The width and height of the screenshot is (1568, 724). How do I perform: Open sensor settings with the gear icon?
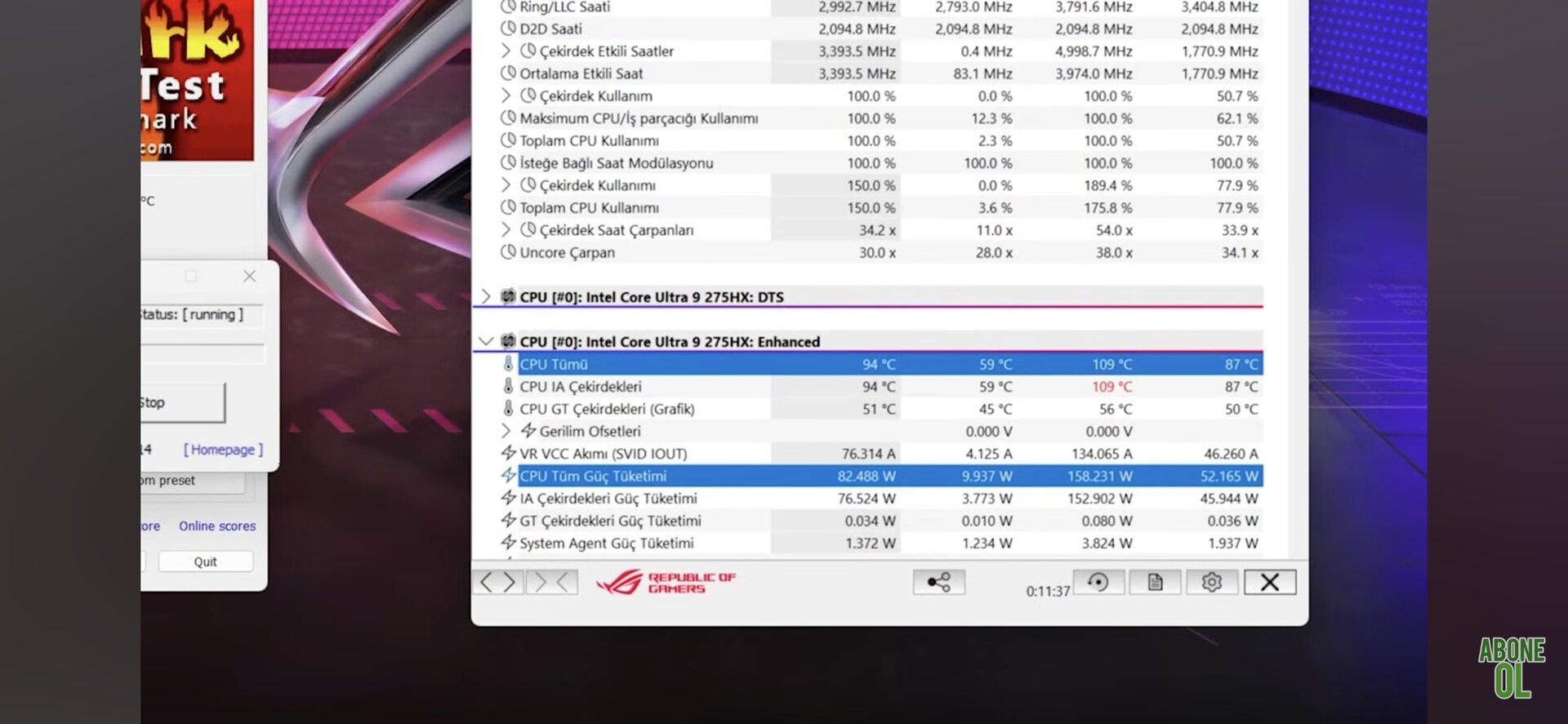pyautogui.click(x=1212, y=582)
